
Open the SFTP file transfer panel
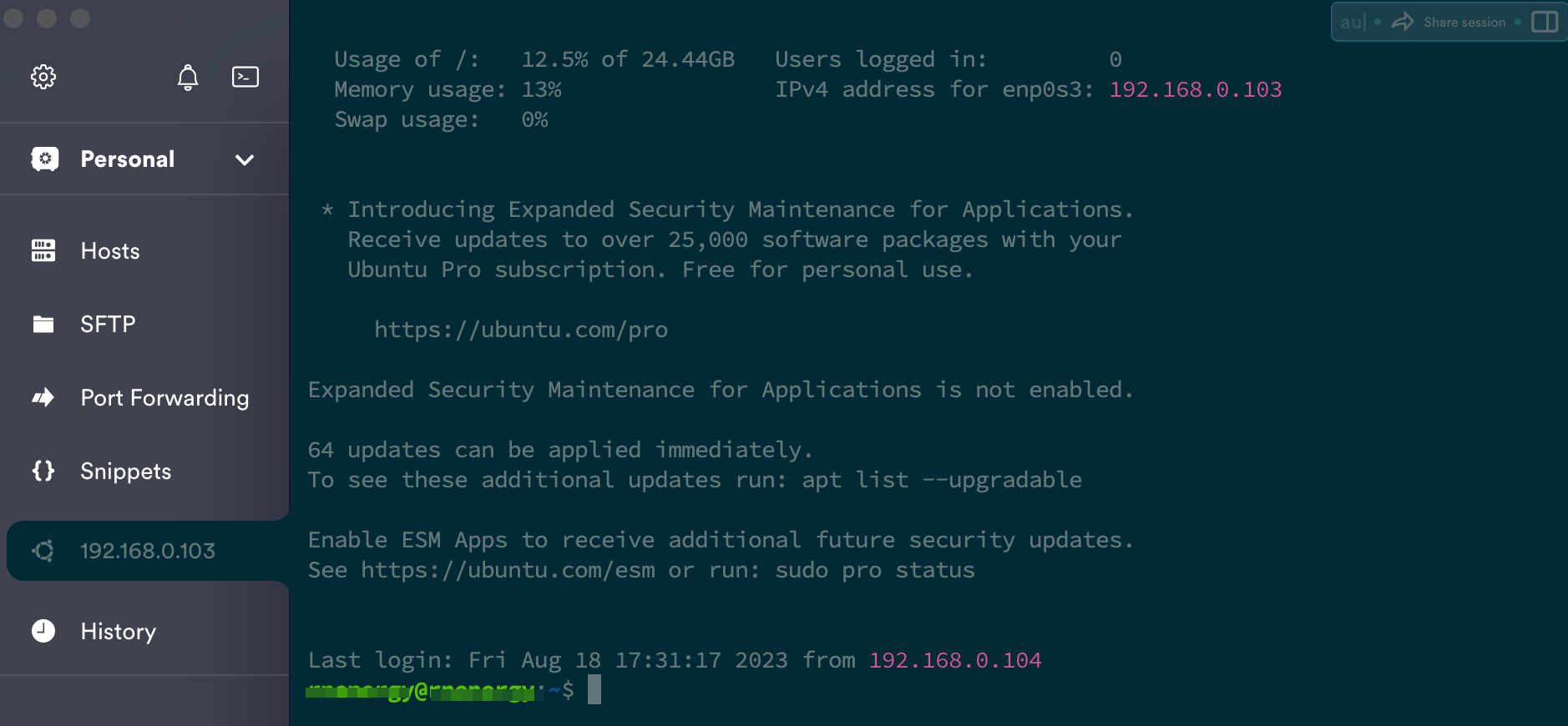[x=108, y=324]
